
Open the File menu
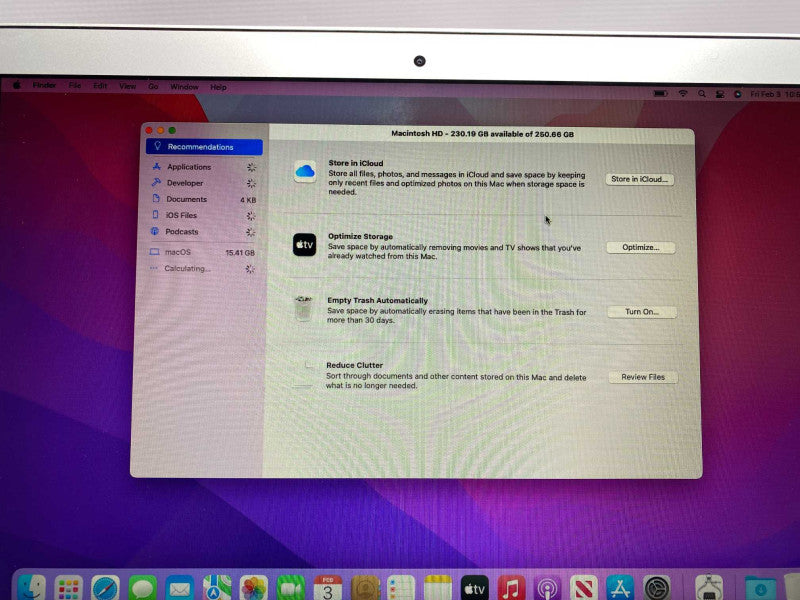(75, 86)
